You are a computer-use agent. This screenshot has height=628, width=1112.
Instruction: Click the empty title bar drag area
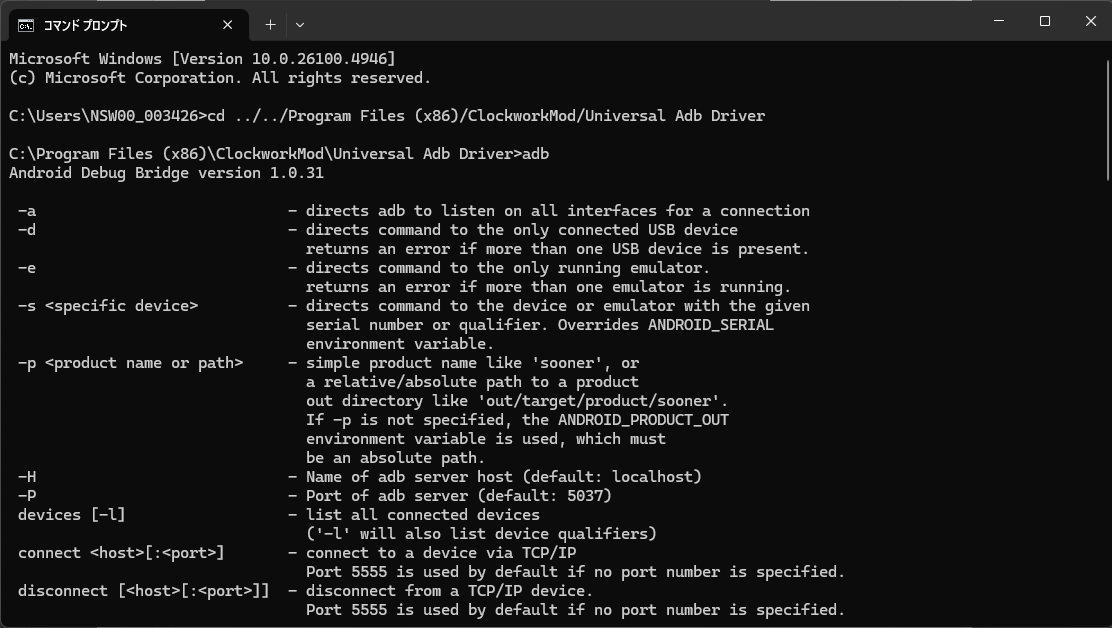[640, 21]
